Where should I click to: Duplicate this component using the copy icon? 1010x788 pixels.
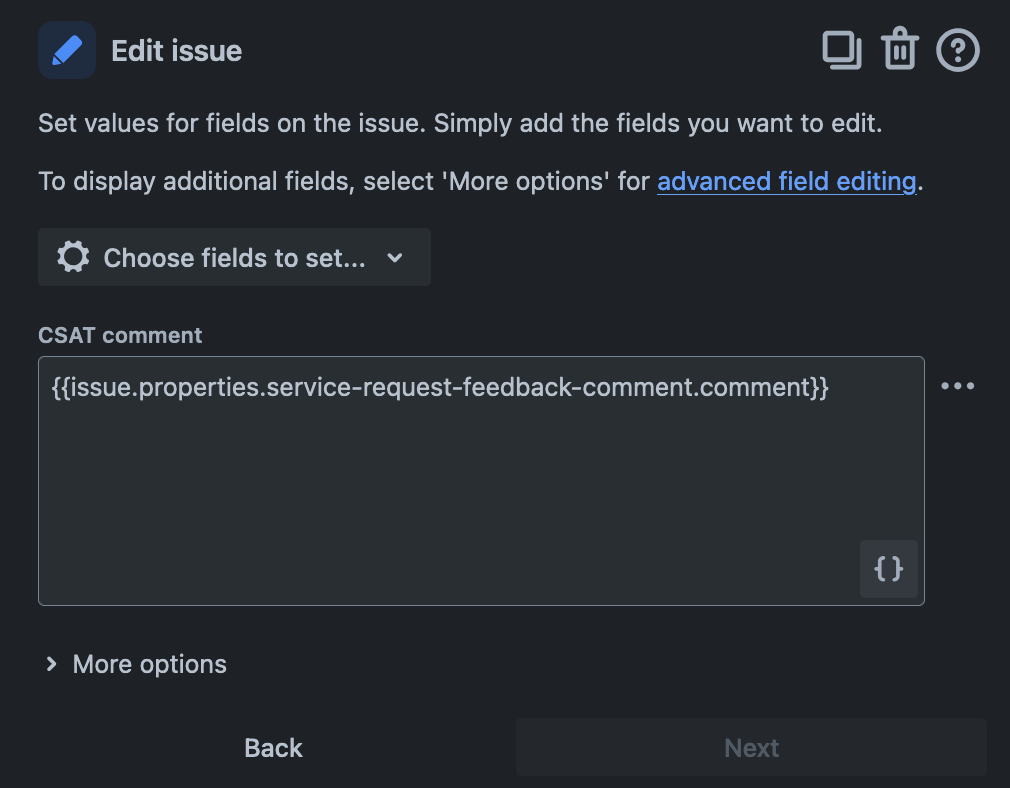(841, 50)
